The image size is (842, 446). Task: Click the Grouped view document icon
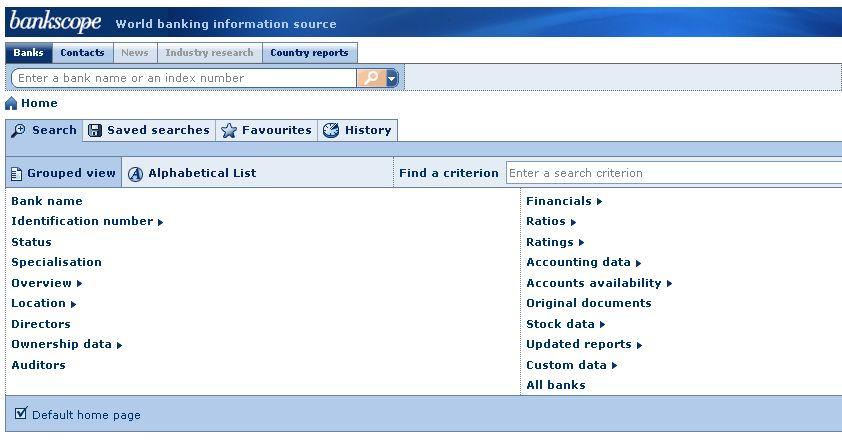coord(17,174)
